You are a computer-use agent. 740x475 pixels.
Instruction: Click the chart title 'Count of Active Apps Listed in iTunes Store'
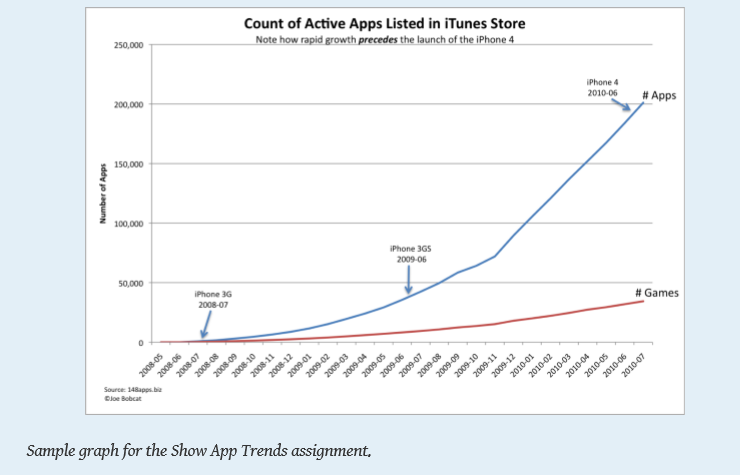click(384, 24)
